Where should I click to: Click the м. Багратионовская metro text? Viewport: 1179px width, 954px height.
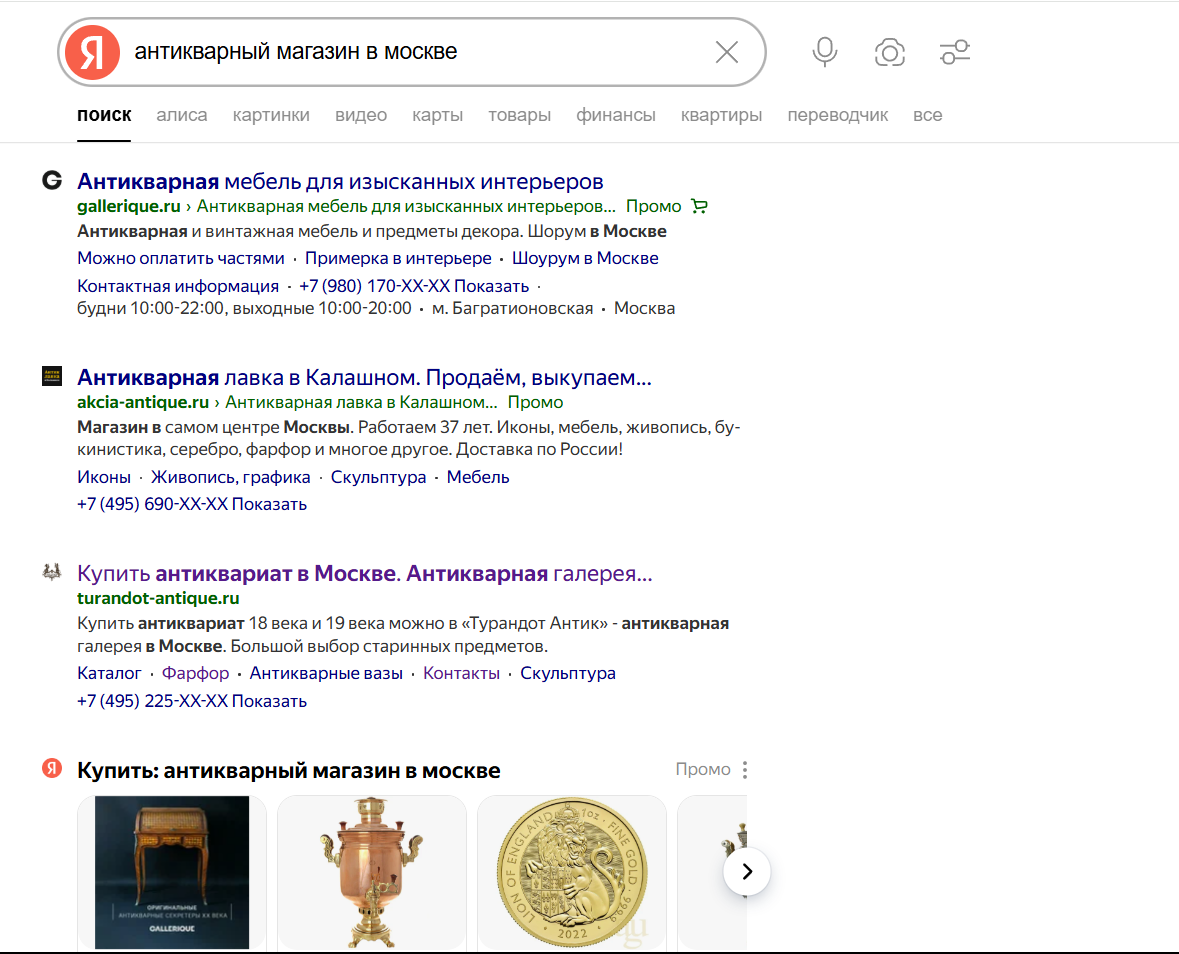512,308
